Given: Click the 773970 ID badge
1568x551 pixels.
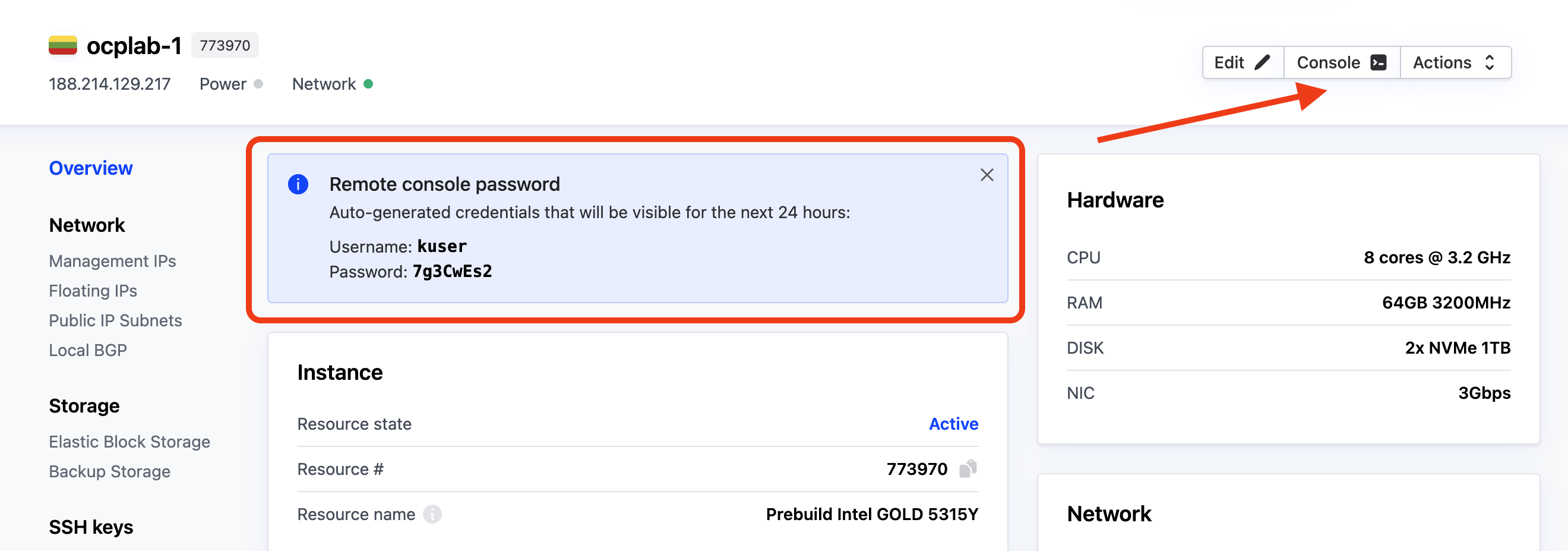Looking at the screenshot, I should [x=225, y=46].
